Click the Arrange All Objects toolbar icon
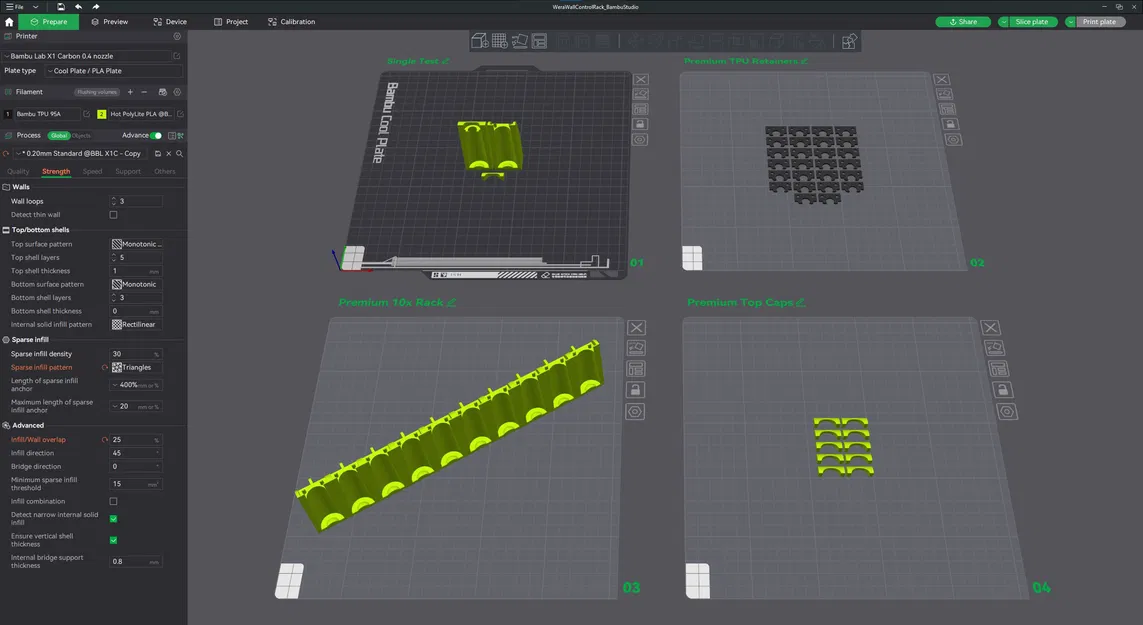 [x=539, y=41]
